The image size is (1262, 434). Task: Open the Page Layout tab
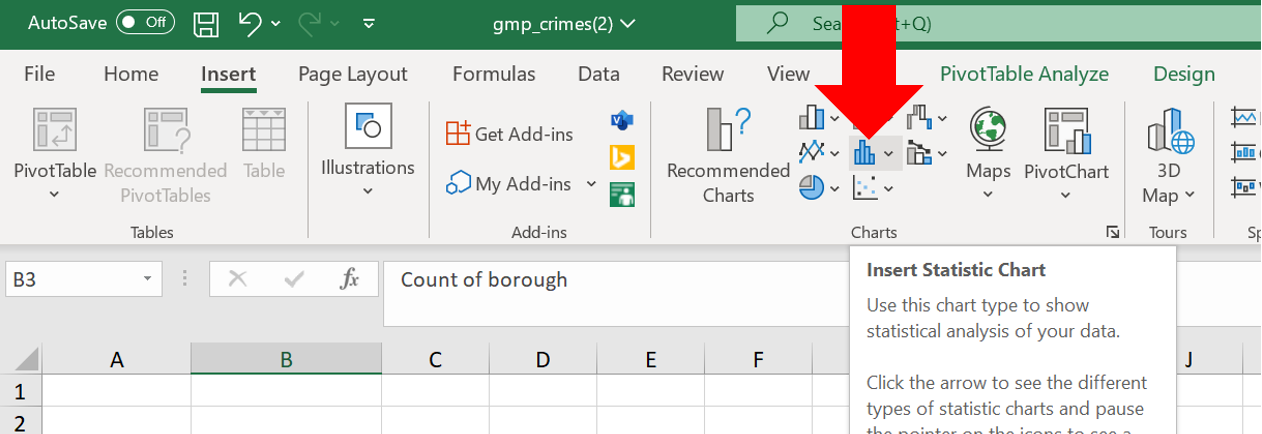(352, 74)
